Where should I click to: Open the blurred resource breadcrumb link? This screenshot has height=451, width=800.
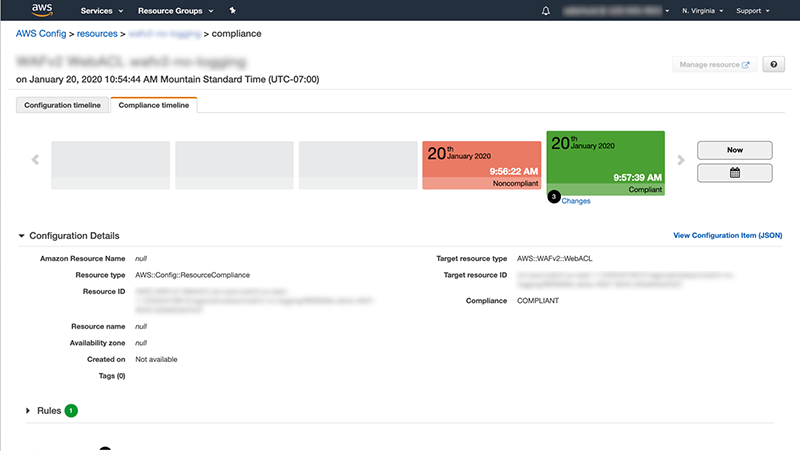[x=165, y=34]
